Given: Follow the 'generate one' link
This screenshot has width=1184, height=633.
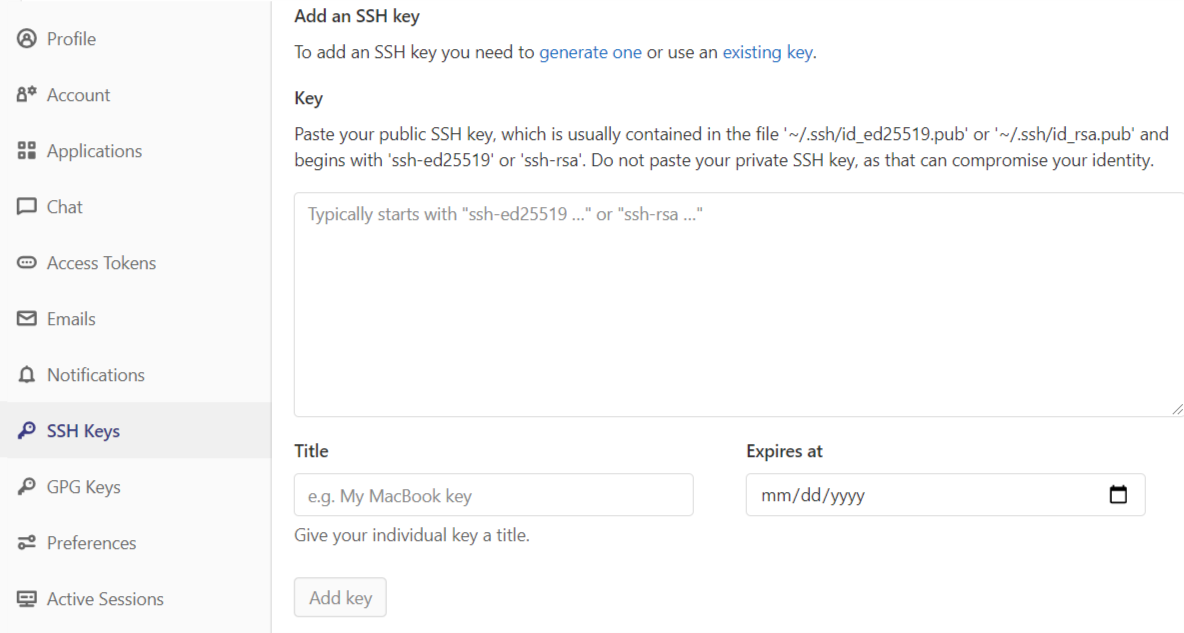Looking at the screenshot, I should tap(590, 52).
